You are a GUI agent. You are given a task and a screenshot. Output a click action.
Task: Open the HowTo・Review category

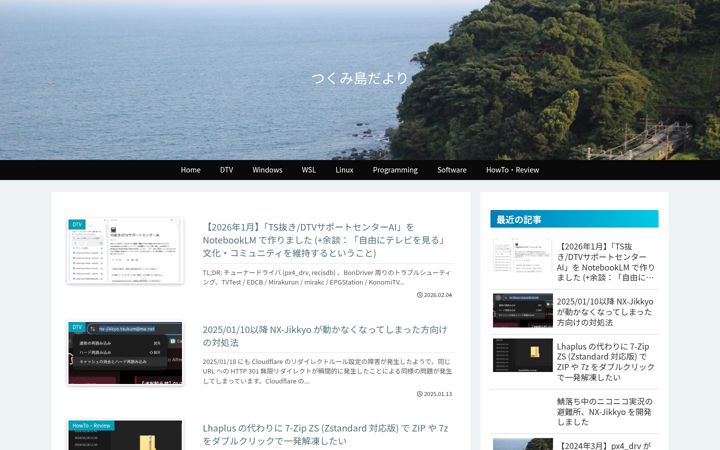coord(512,170)
